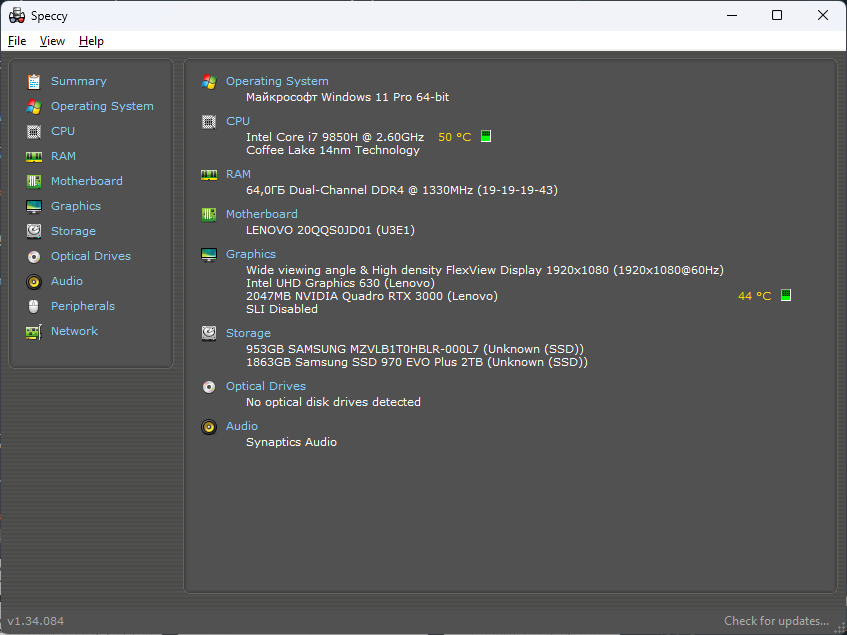Click the Samsung SSD 970 EVO Plus line
Viewport: 847px width, 635px height.
[416, 362]
